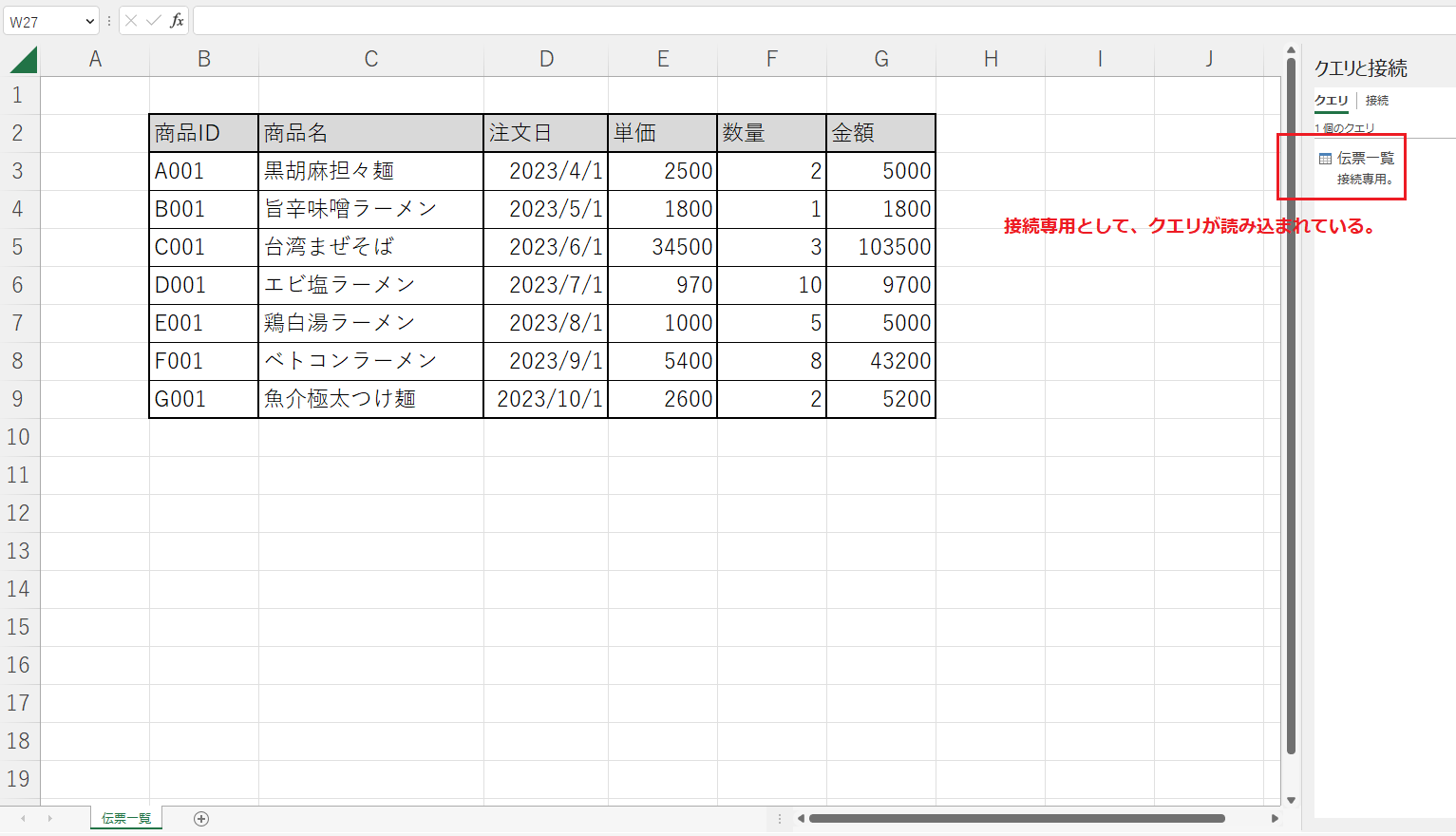Select the 伝票一覧 connection-only query
The width and height of the screenshot is (1456, 836).
pyautogui.click(x=1365, y=159)
